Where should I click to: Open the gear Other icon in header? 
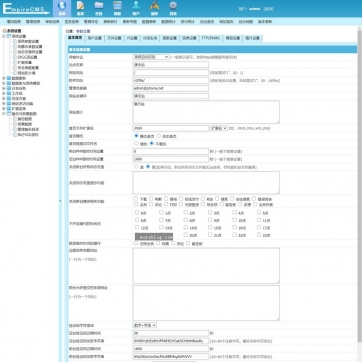173,8
